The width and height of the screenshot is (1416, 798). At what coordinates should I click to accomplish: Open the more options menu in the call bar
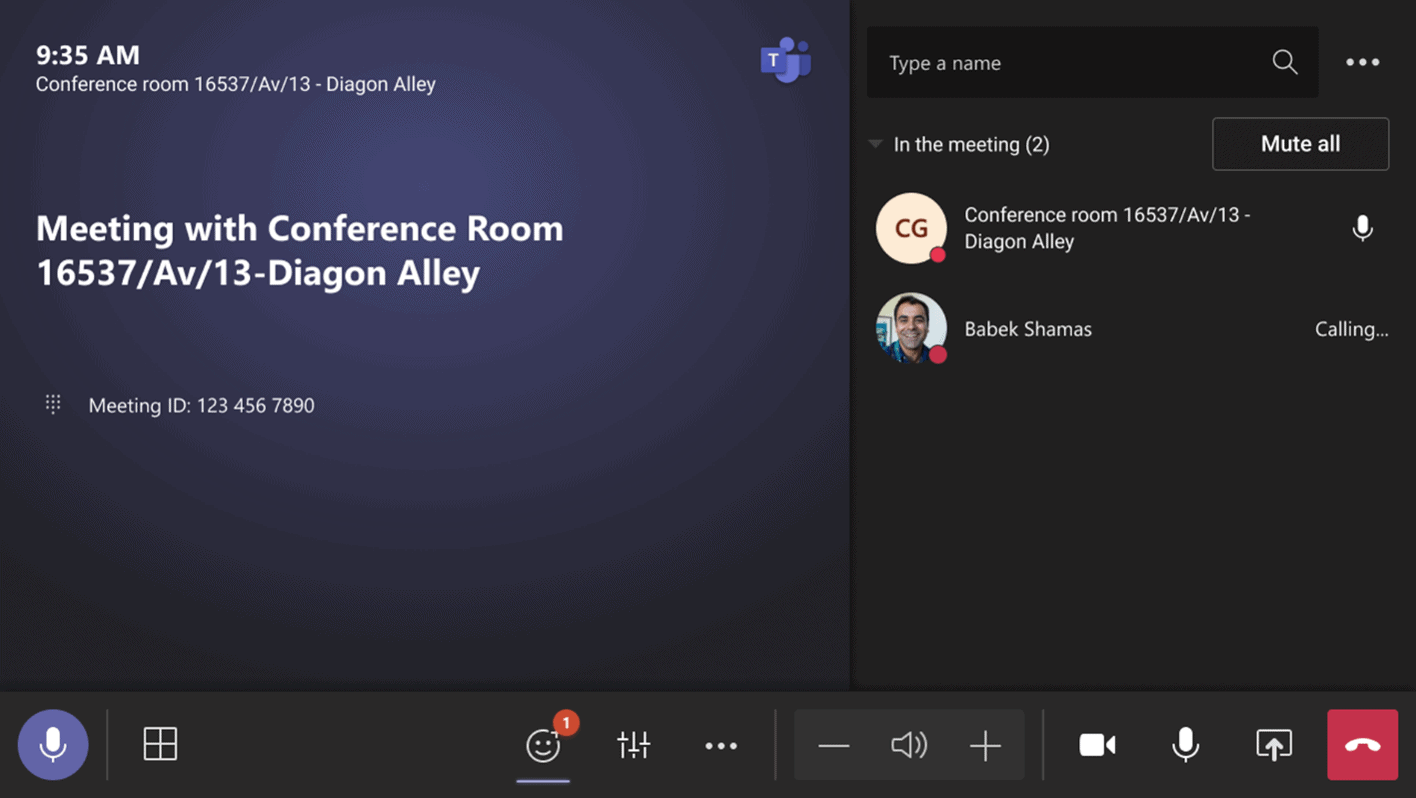[721, 745]
